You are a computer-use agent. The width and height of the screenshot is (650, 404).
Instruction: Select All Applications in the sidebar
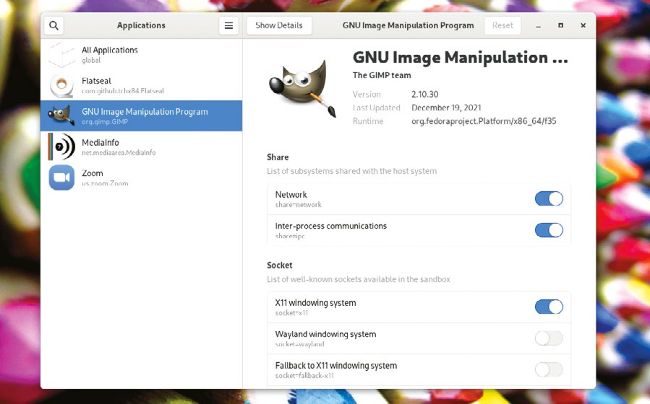click(x=141, y=54)
